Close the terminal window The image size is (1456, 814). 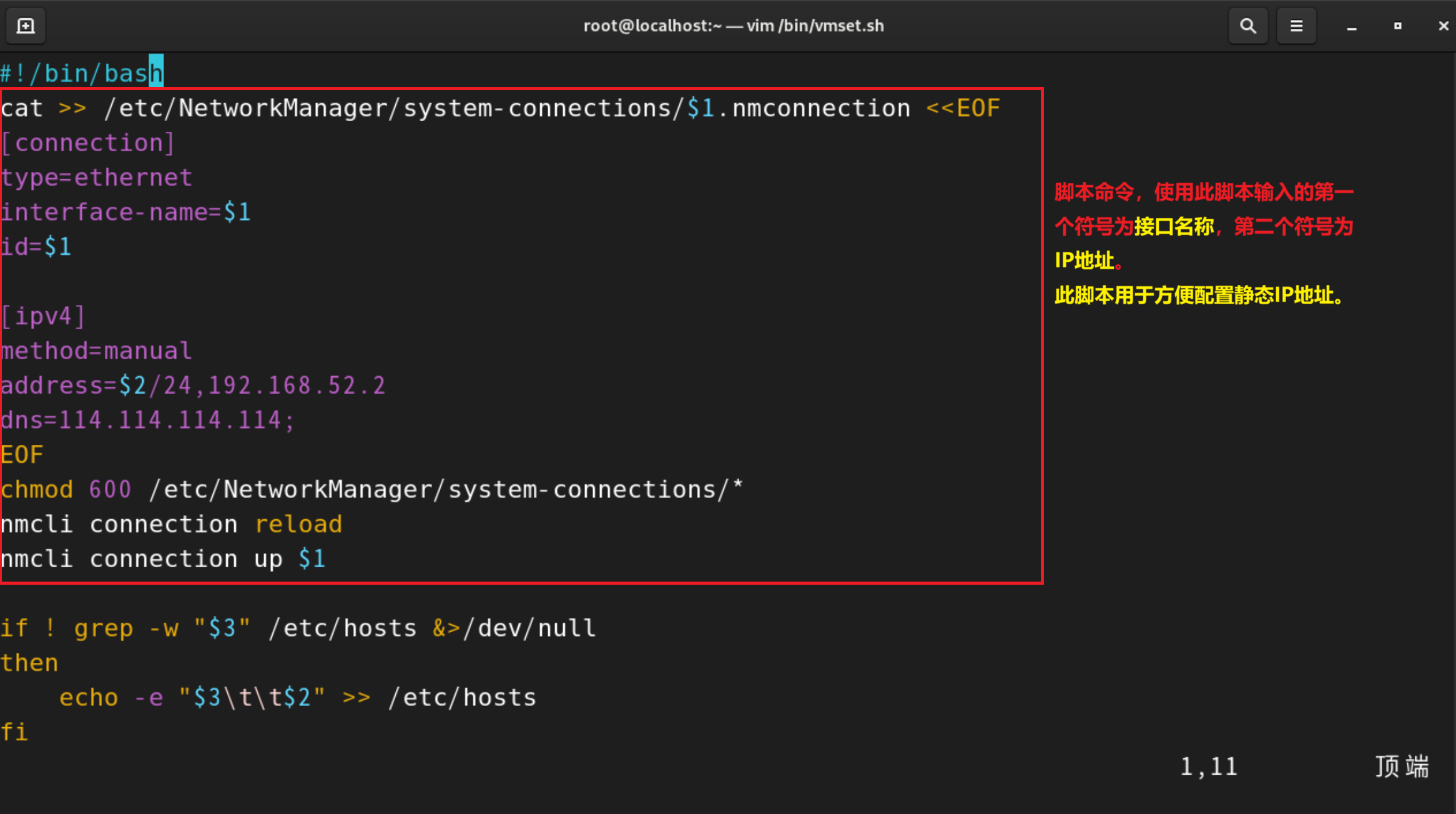[1443, 26]
